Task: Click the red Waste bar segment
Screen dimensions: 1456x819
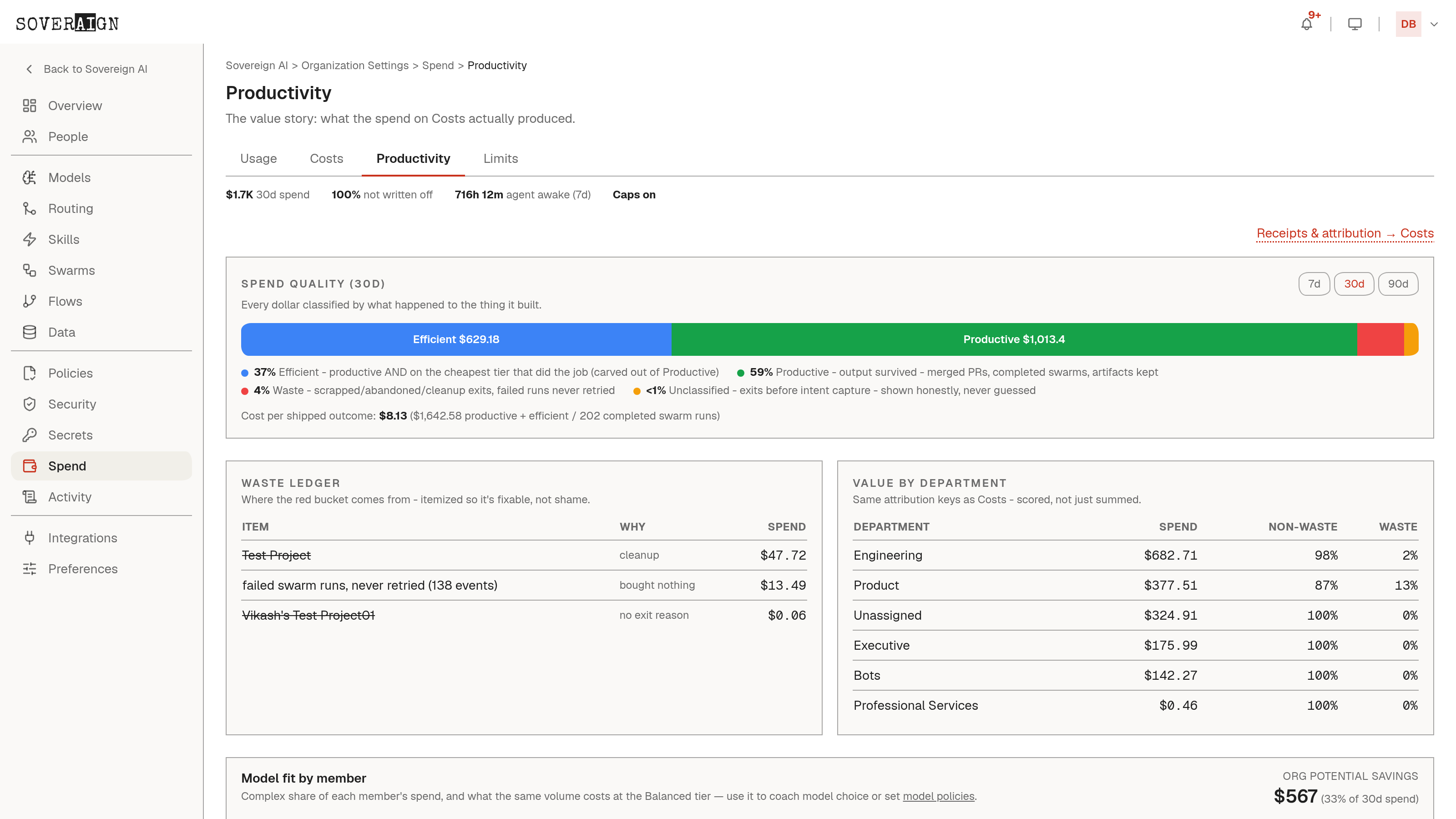Action: click(x=1380, y=339)
